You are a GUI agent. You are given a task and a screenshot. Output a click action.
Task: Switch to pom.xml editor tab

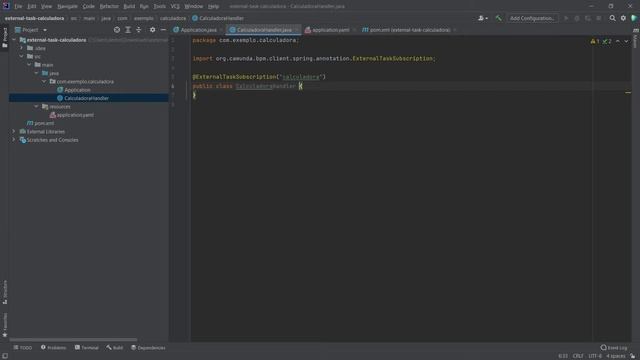click(x=409, y=30)
